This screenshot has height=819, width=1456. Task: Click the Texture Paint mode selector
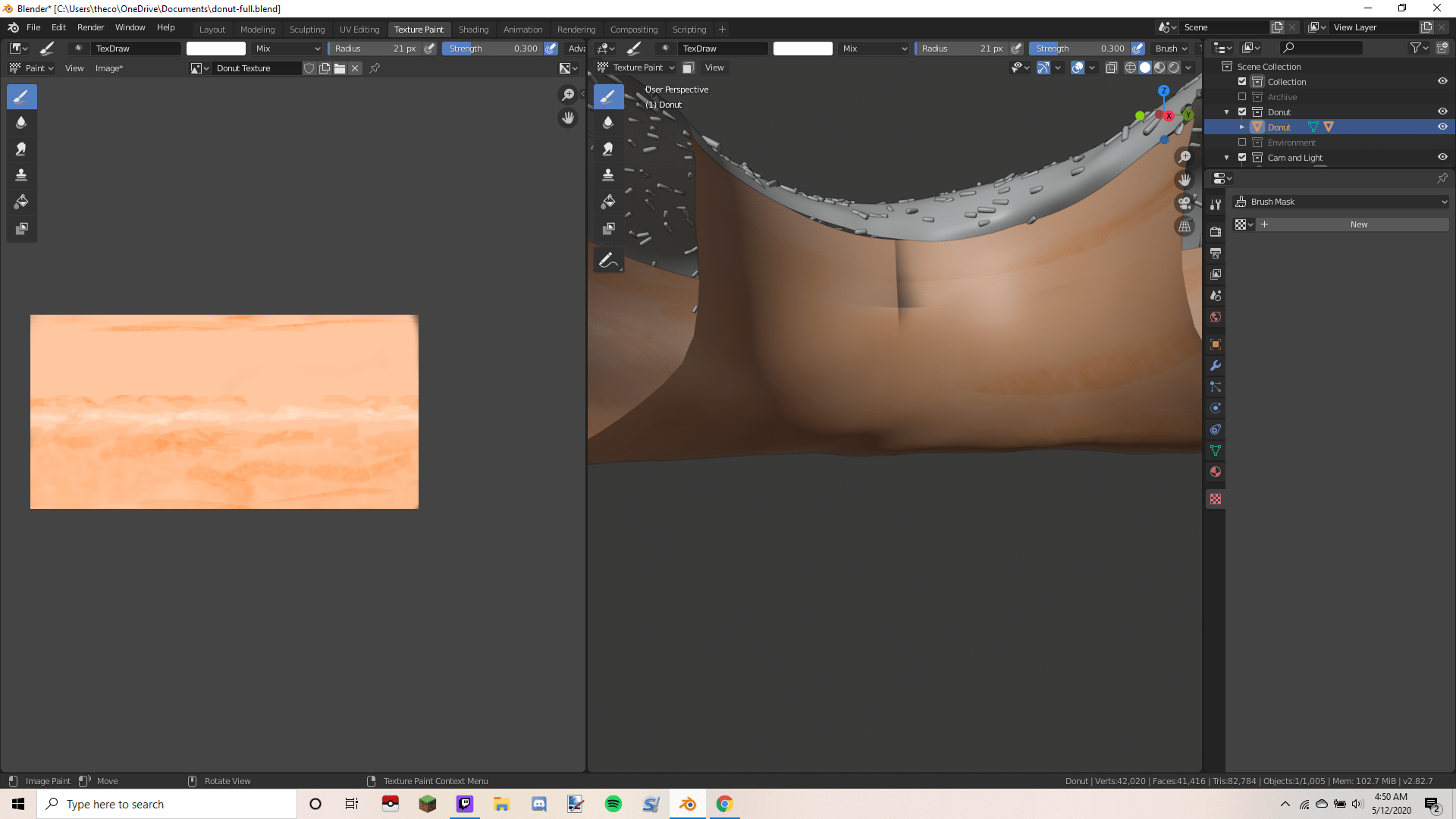pyautogui.click(x=635, y=67)
